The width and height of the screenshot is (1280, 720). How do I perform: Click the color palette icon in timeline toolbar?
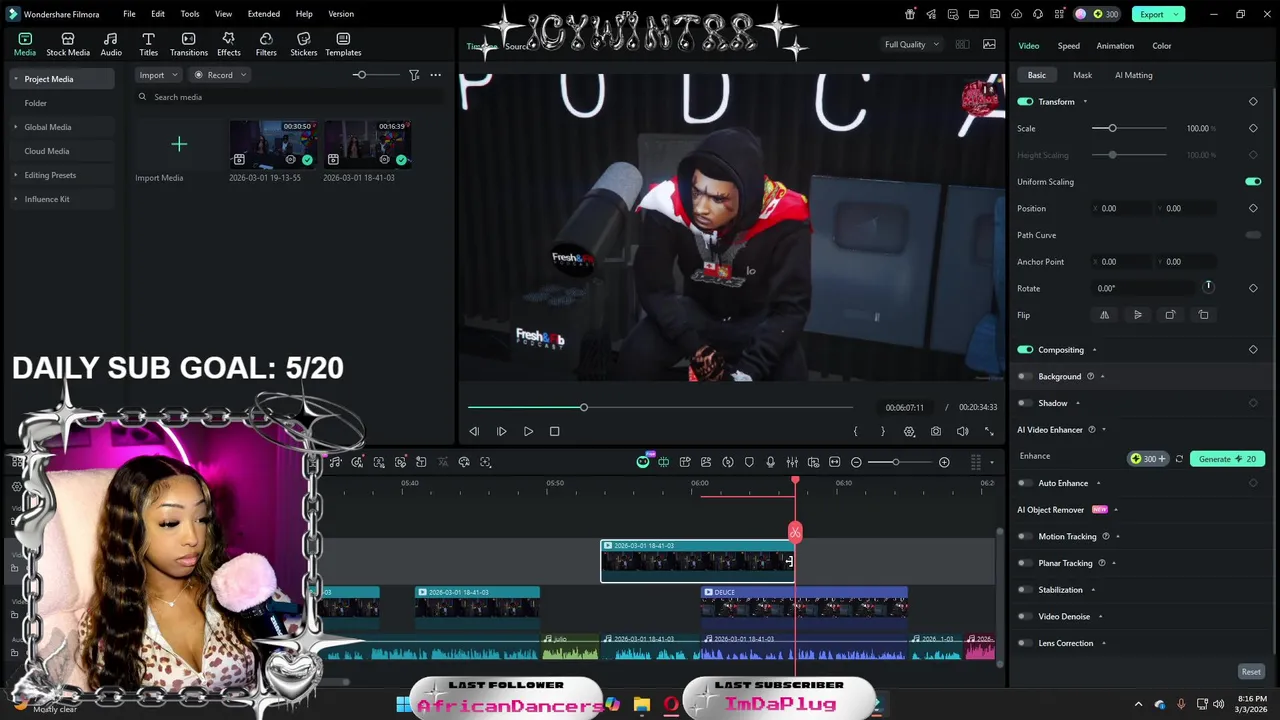pyautogui.click(x=464, y=462)
